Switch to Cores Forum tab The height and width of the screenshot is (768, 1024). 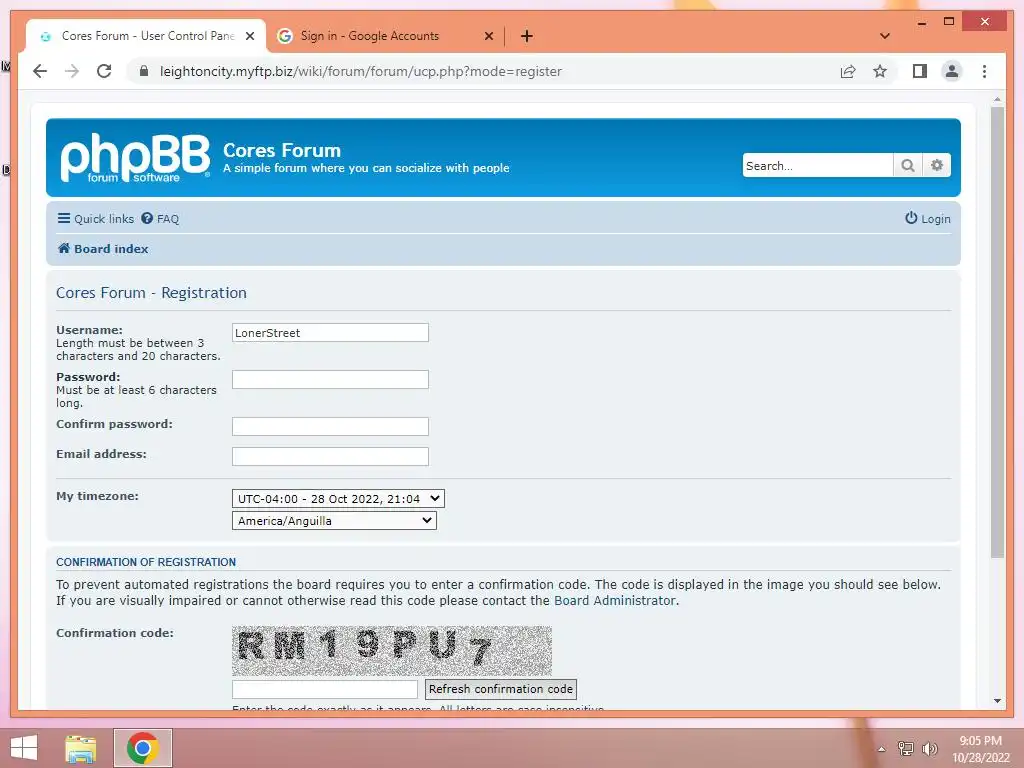point(147,36)
